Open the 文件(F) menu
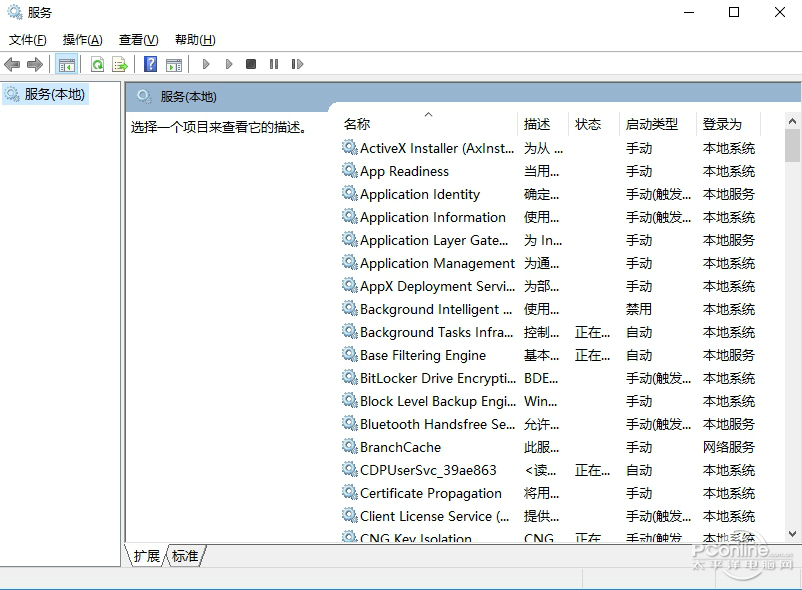The image size is (802, 590). coord(28,39)
